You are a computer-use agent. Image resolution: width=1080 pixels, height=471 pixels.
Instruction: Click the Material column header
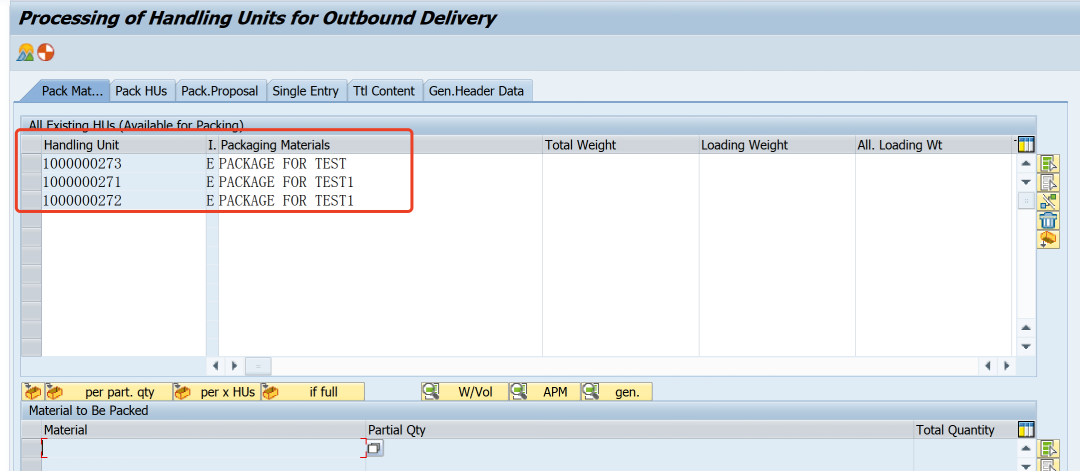204,430
